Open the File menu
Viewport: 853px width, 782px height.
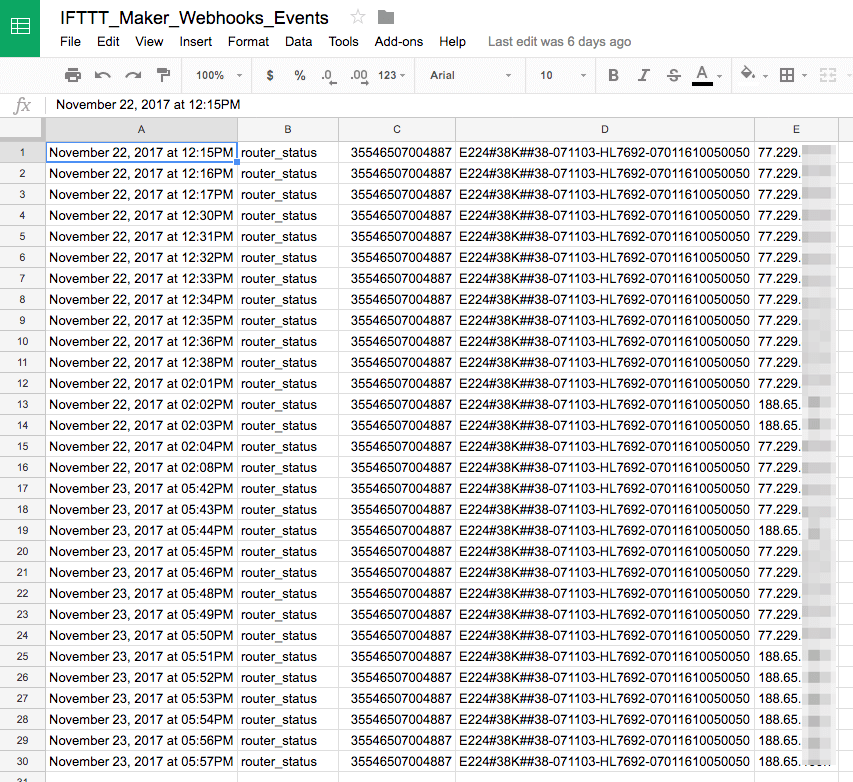70,42
